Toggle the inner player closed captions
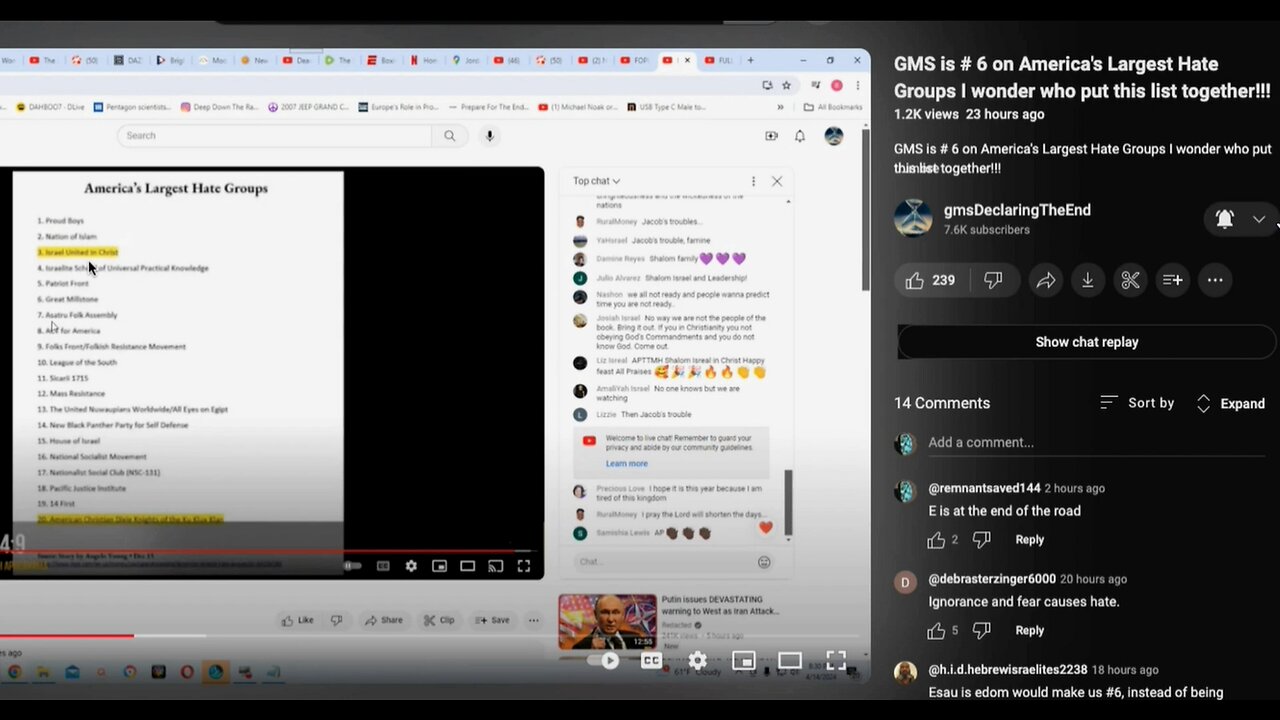This screenshot has width=1280, height=720. [383, 566]
